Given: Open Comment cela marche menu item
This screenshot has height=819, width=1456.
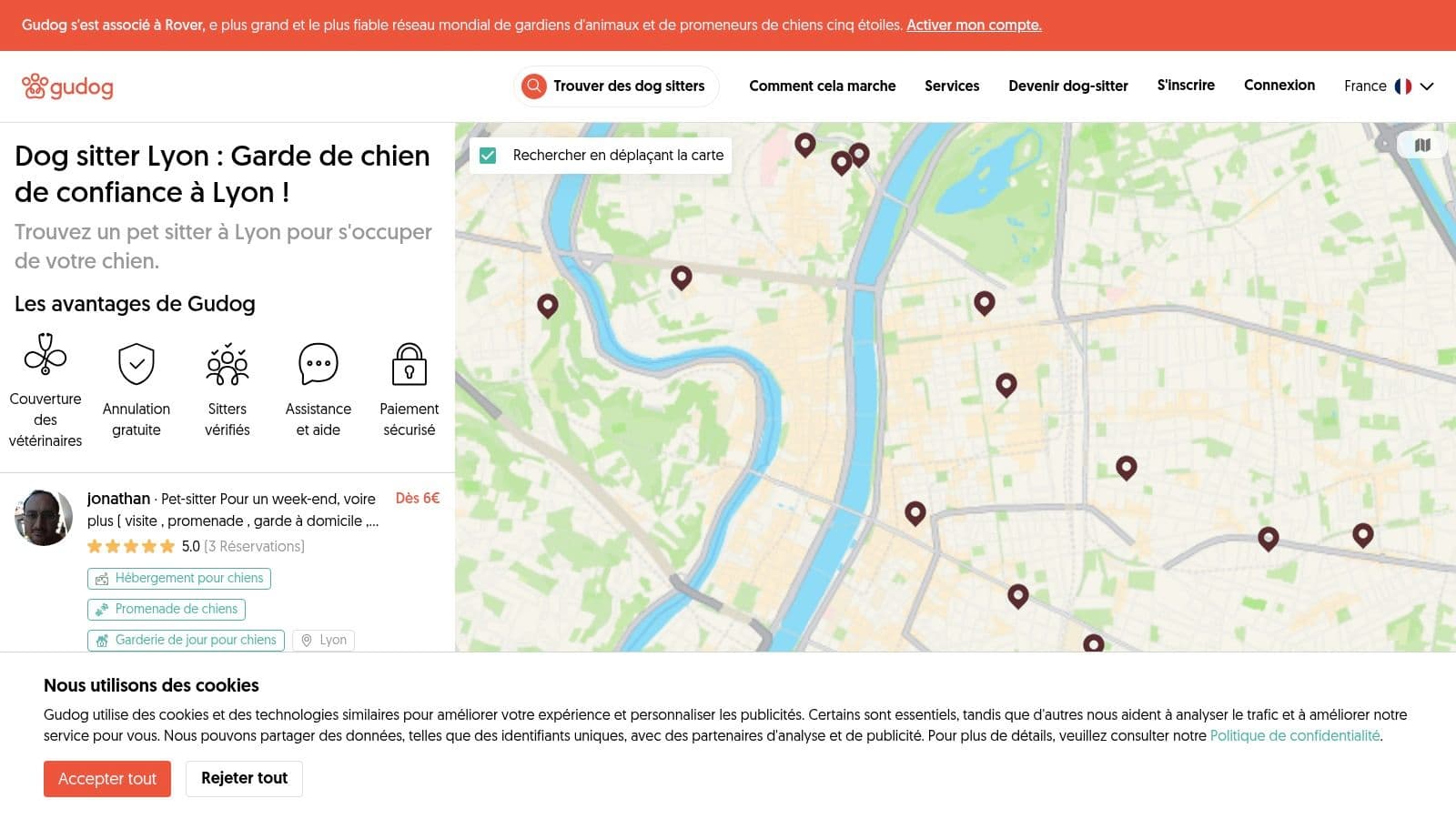Looking at the screenshot, I should click(822, 86).
